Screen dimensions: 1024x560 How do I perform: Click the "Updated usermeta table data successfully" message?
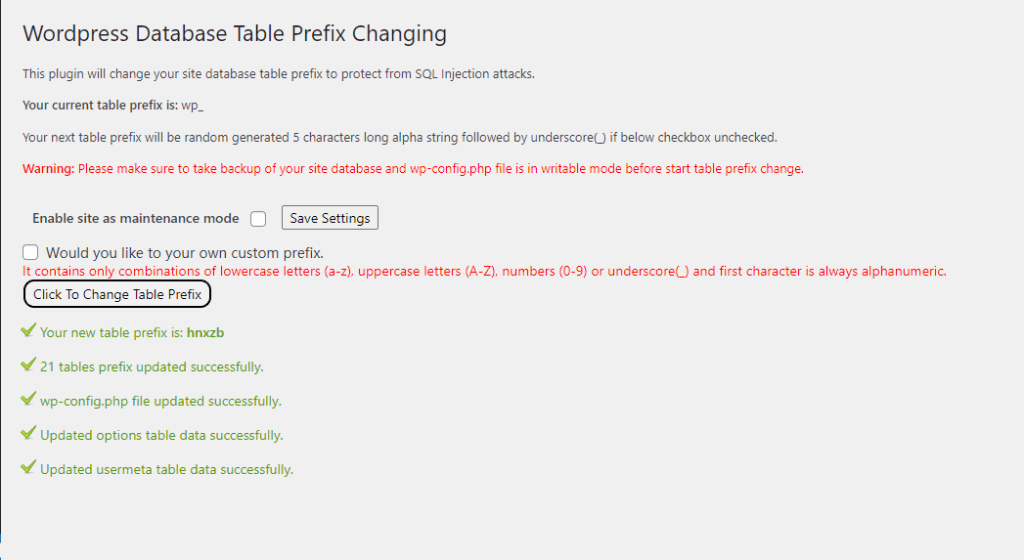point(167,469)
